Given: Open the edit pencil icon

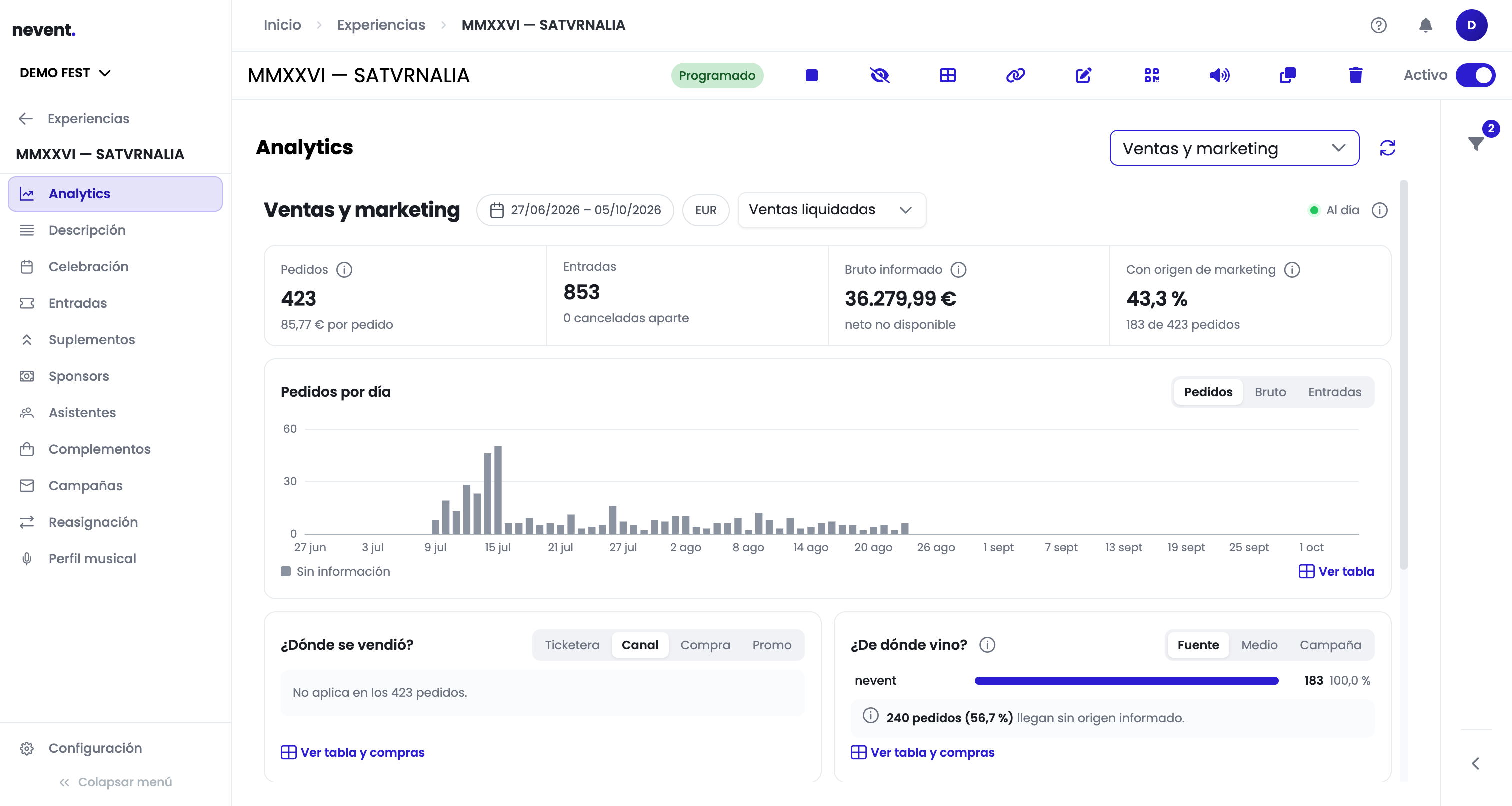Looking at the screenshot, I should (1083, 75).
